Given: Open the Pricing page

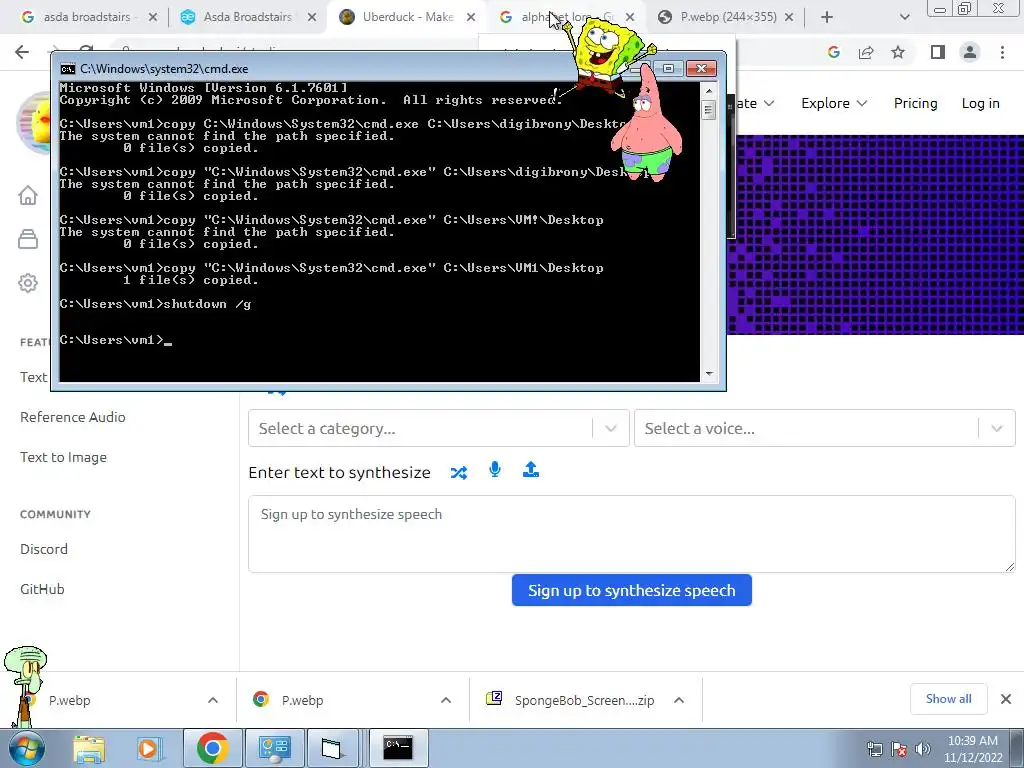Looking at the screenshot, I should 916,103.
